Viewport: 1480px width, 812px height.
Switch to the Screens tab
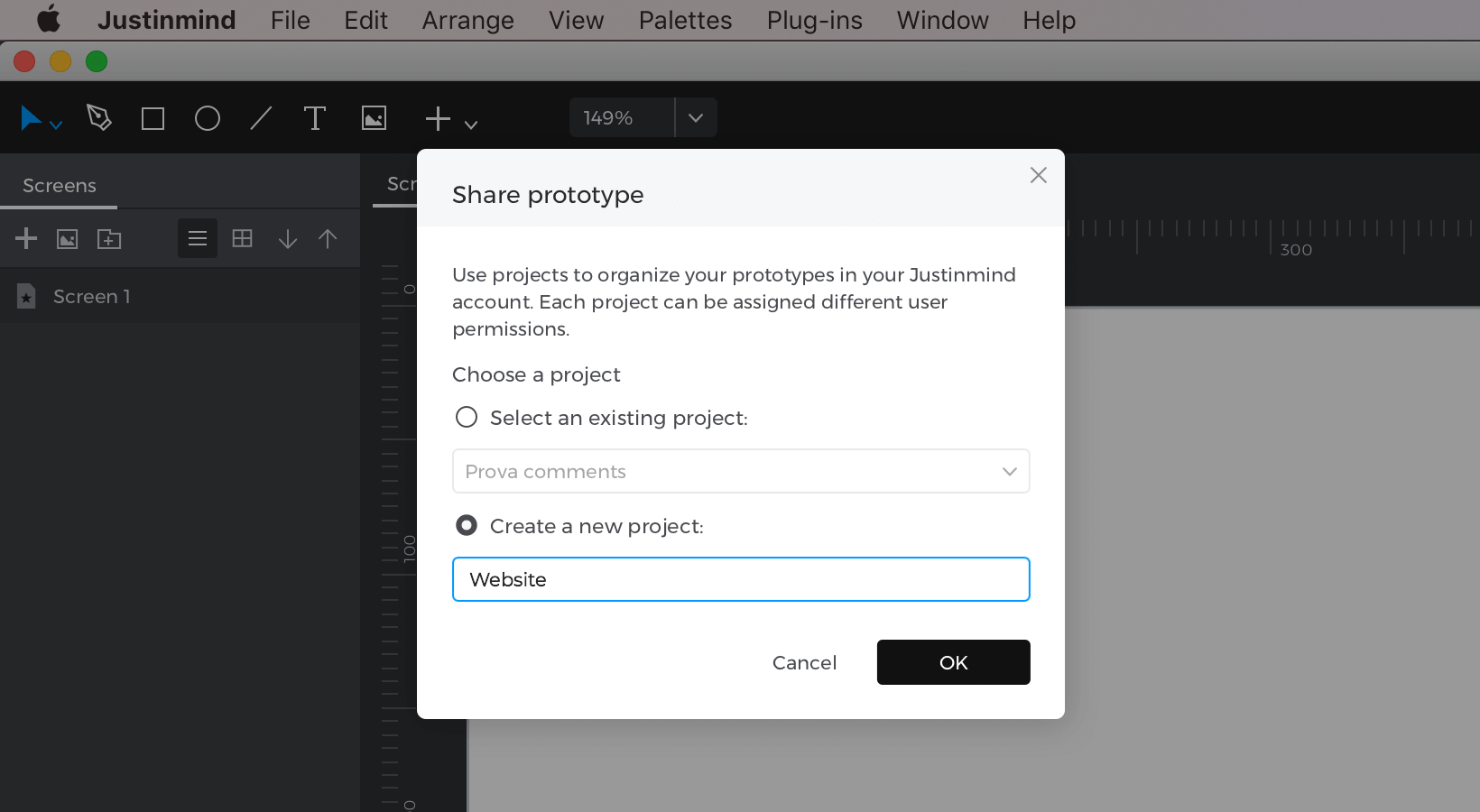60,185
